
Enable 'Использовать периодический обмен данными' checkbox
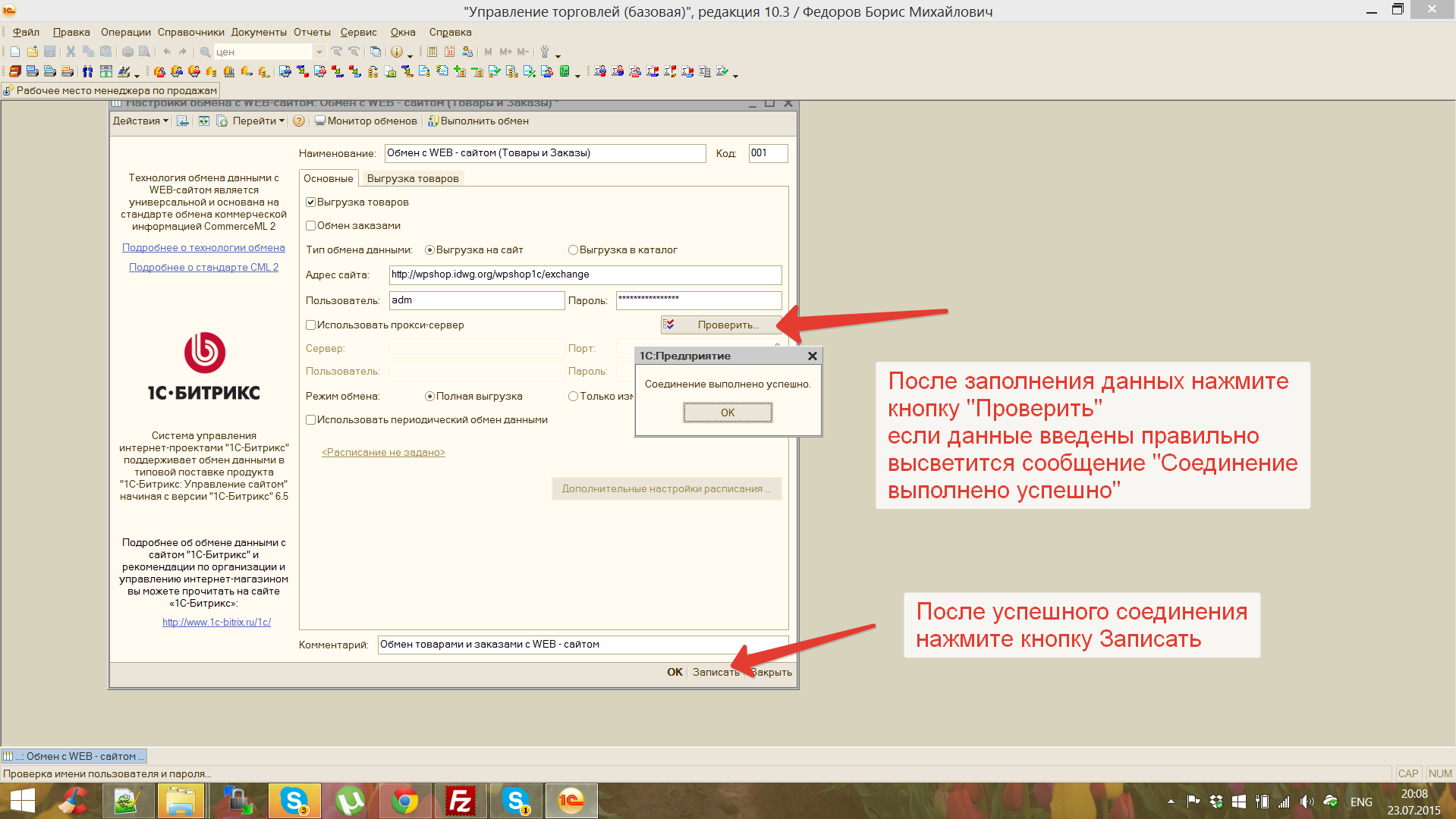pos(310,419)
